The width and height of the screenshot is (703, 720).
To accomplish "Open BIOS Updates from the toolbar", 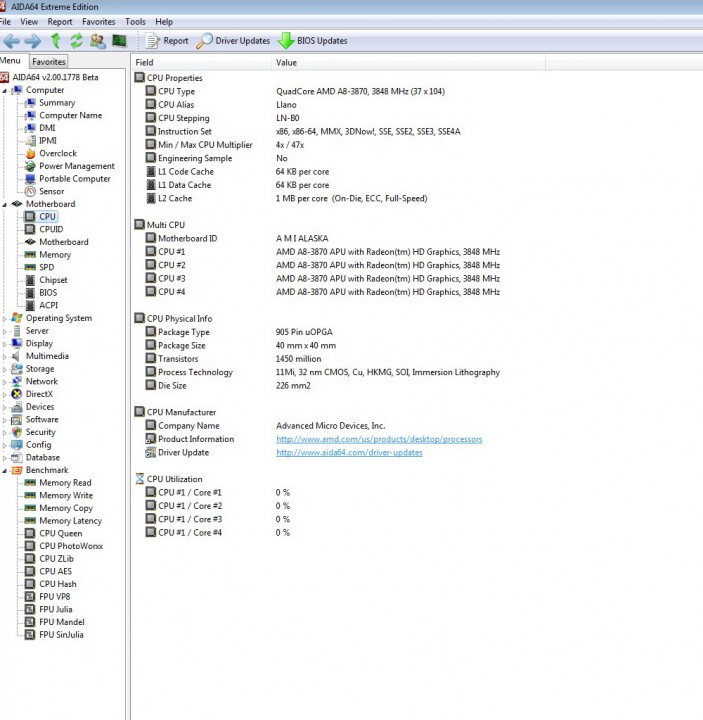I will point(313,41).
